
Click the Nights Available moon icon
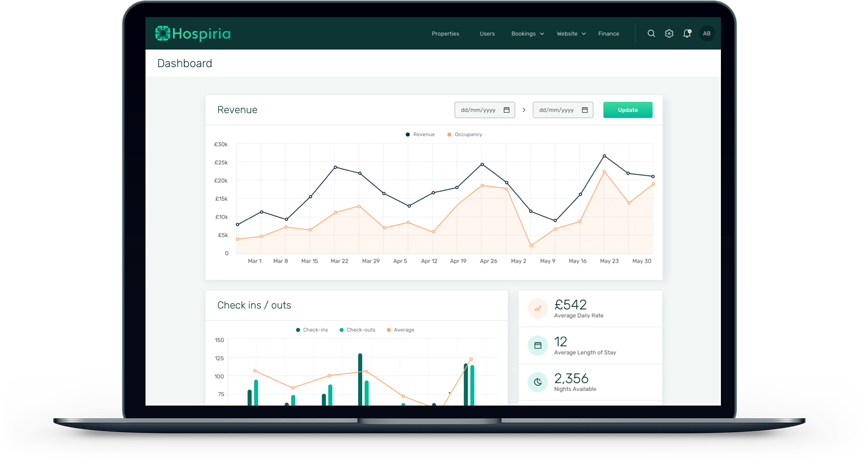click(537, 382)
